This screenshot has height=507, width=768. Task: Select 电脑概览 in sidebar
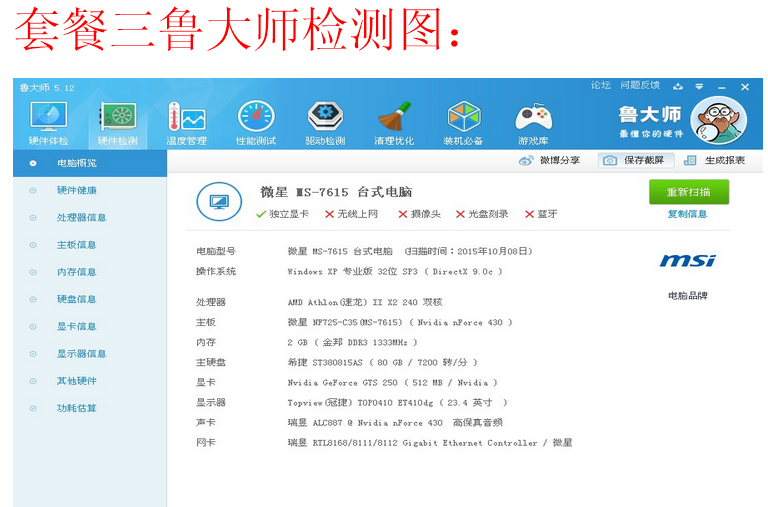90,163
